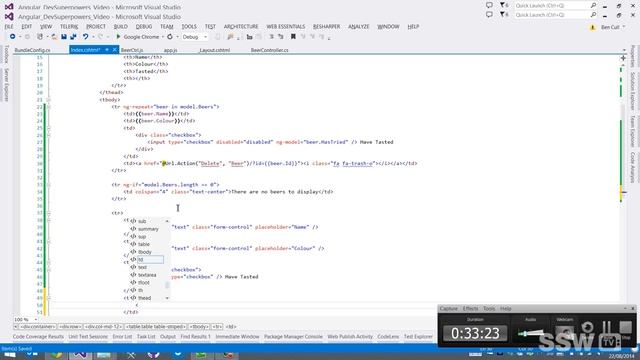Open the DEBUG menu
The image size is (640, 360).
click(x=144, y=27)
